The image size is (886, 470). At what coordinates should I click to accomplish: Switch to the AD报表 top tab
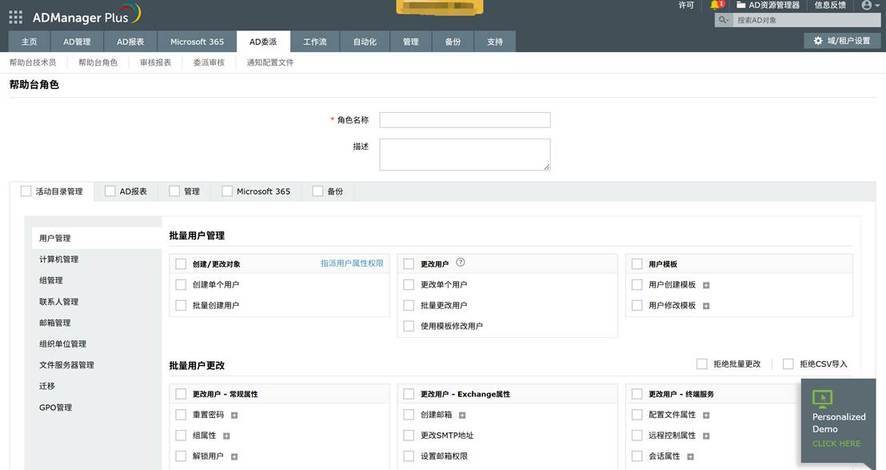pyautogui.click(x=130, y=41)
